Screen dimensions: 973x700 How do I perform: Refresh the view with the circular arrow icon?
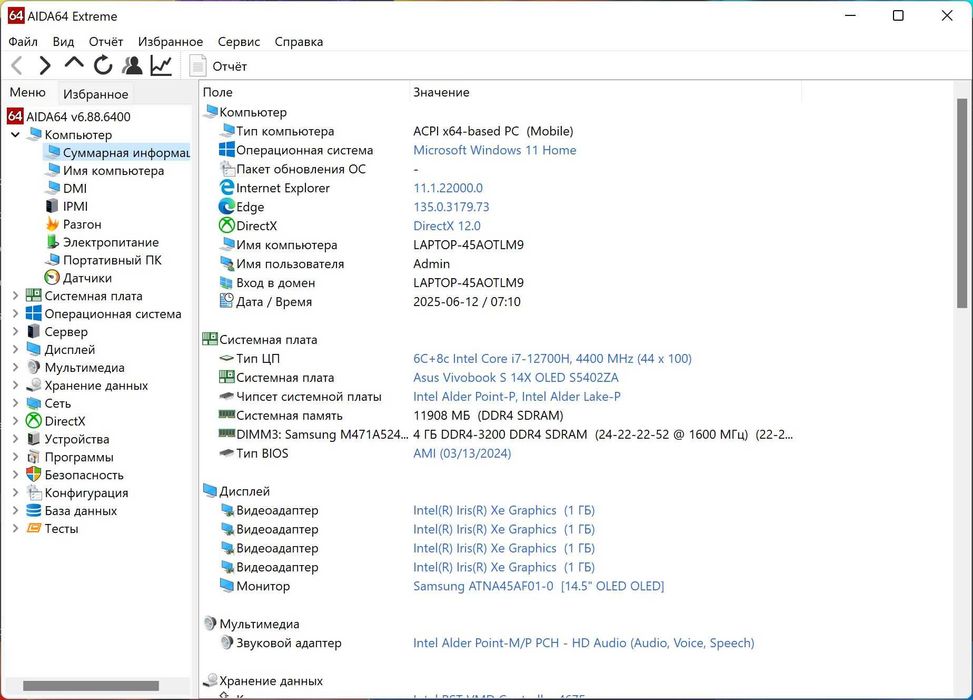[x=103, y=65]
